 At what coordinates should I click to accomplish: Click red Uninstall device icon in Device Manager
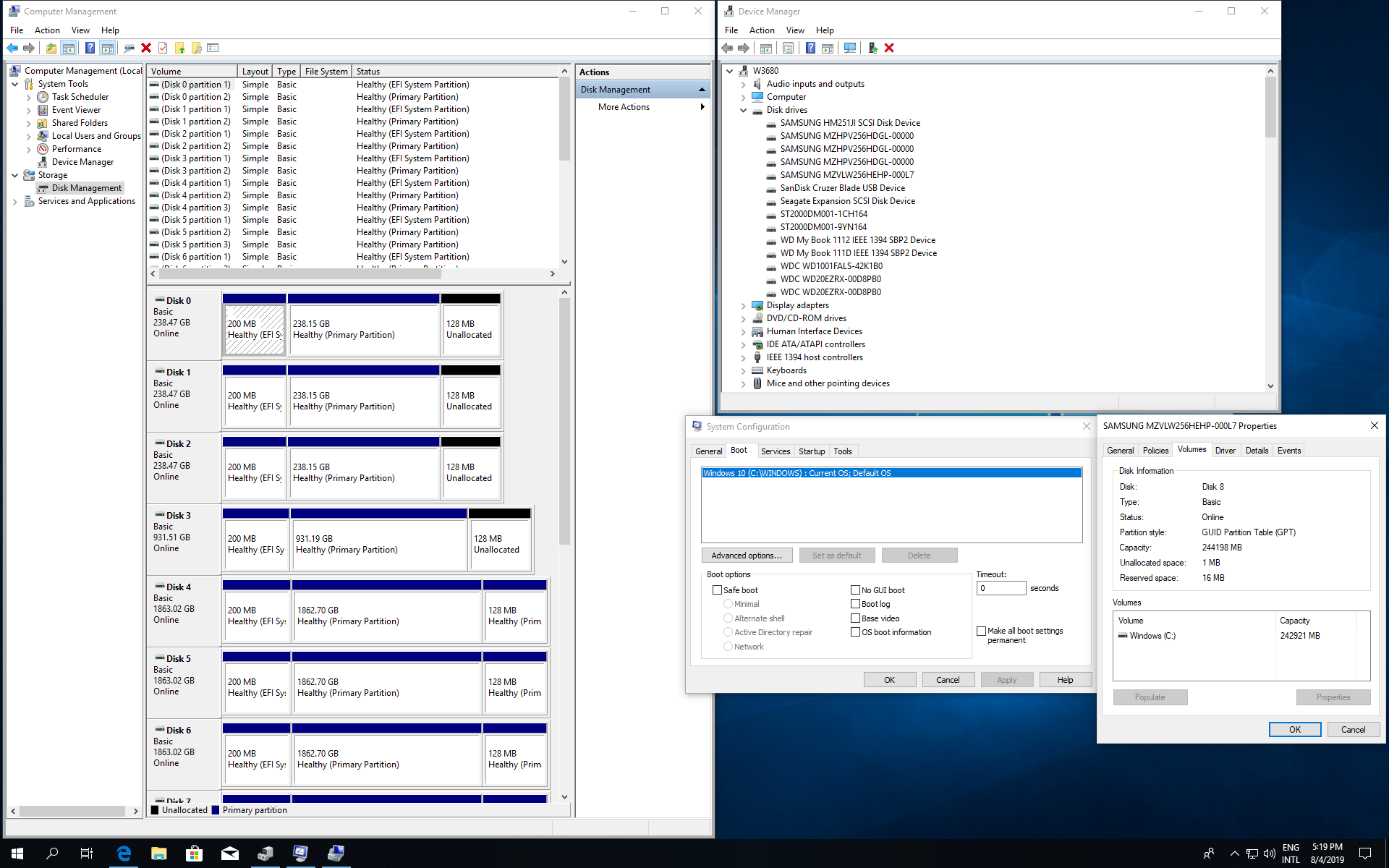889,48
